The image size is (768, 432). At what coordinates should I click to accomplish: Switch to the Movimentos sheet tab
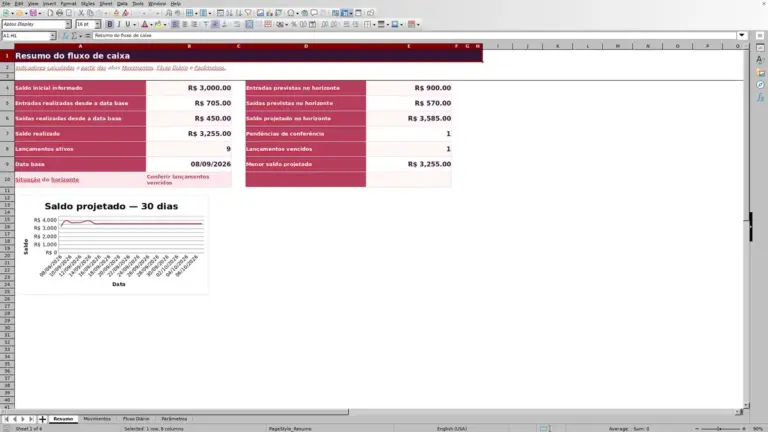tap(97, 419)
